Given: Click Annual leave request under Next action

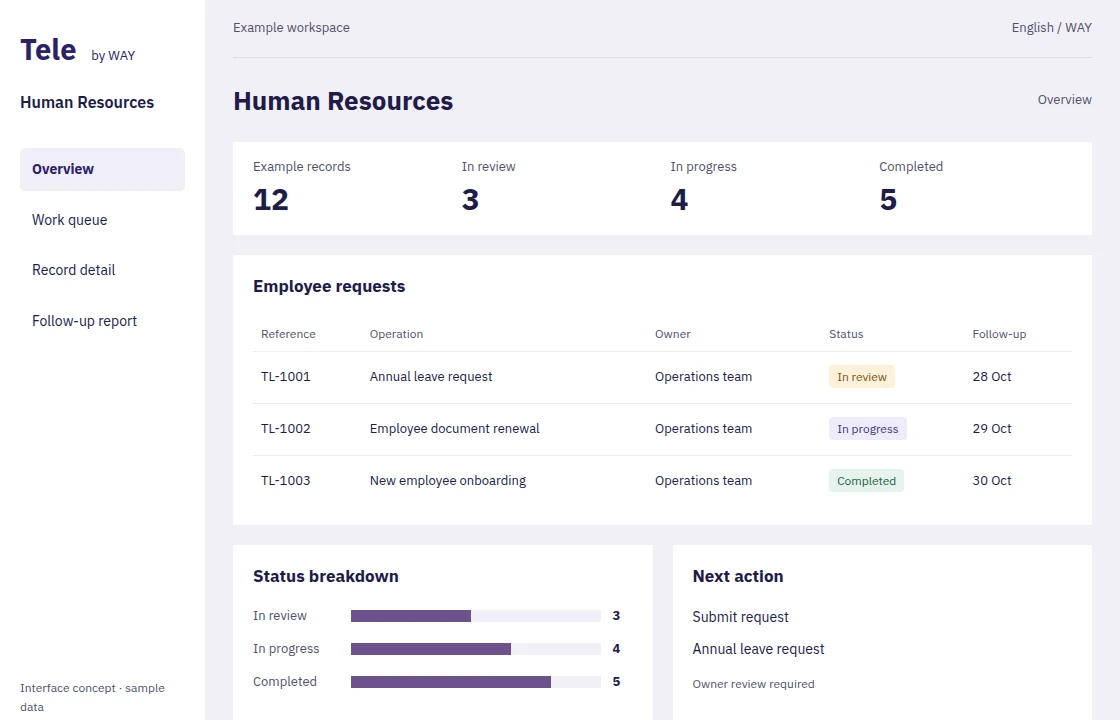Looking at the screenshot, I should [758, 649].
